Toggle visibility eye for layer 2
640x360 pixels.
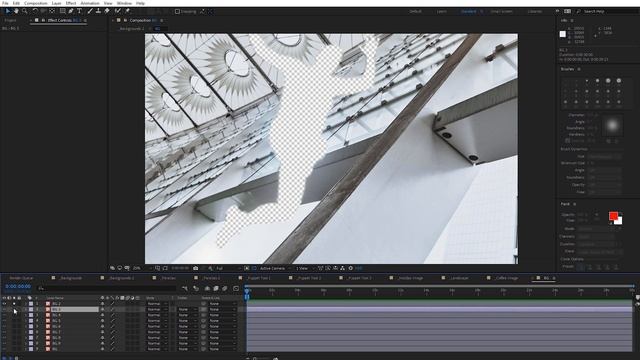4,309
